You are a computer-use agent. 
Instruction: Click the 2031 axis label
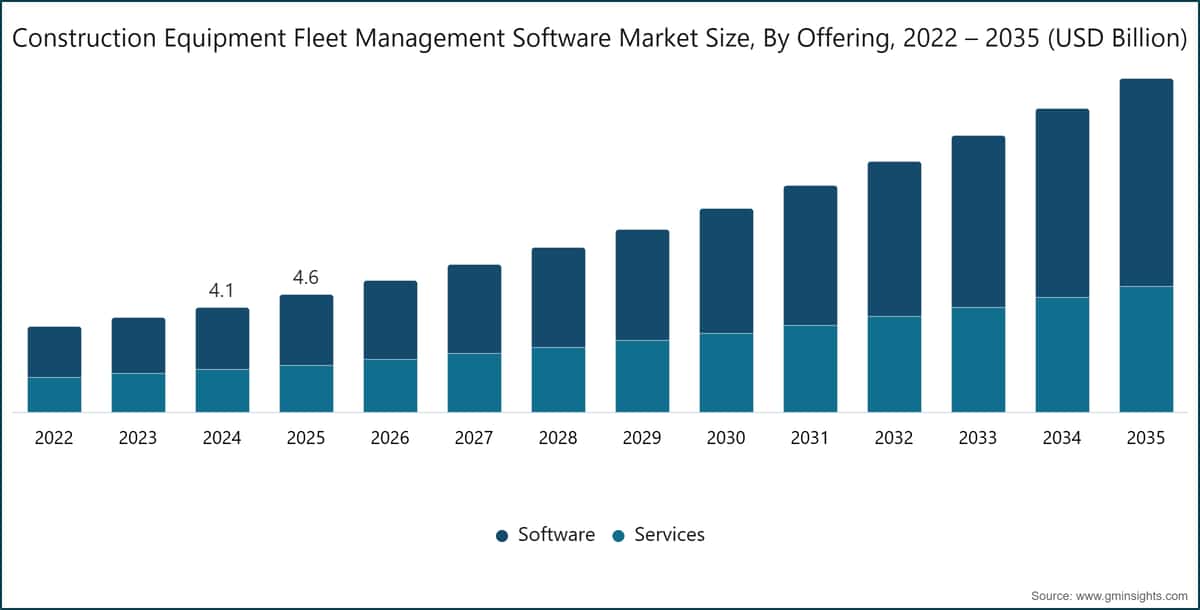pyautogui.click(x=810, y=438)
